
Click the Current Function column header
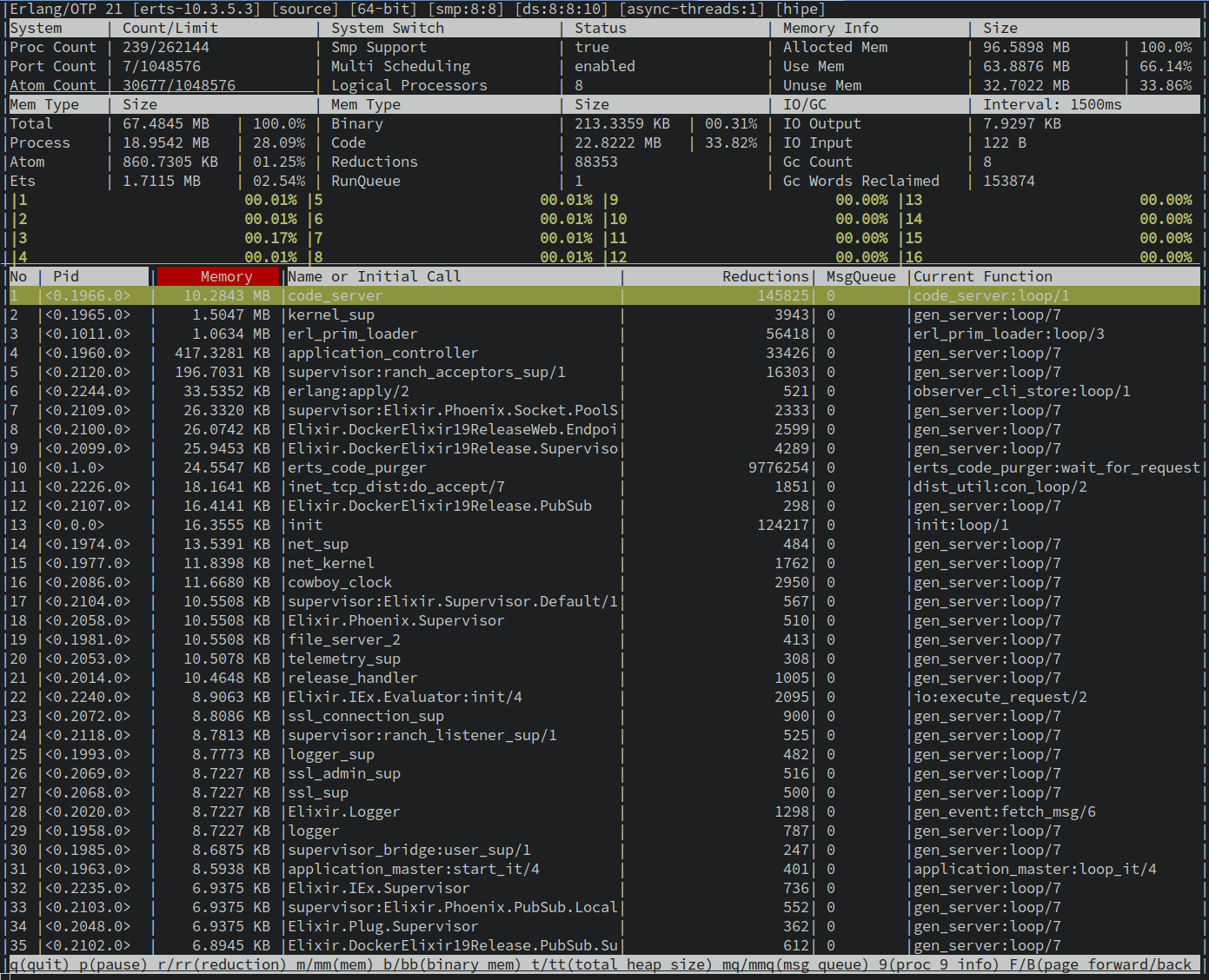[x=983, y=276]
